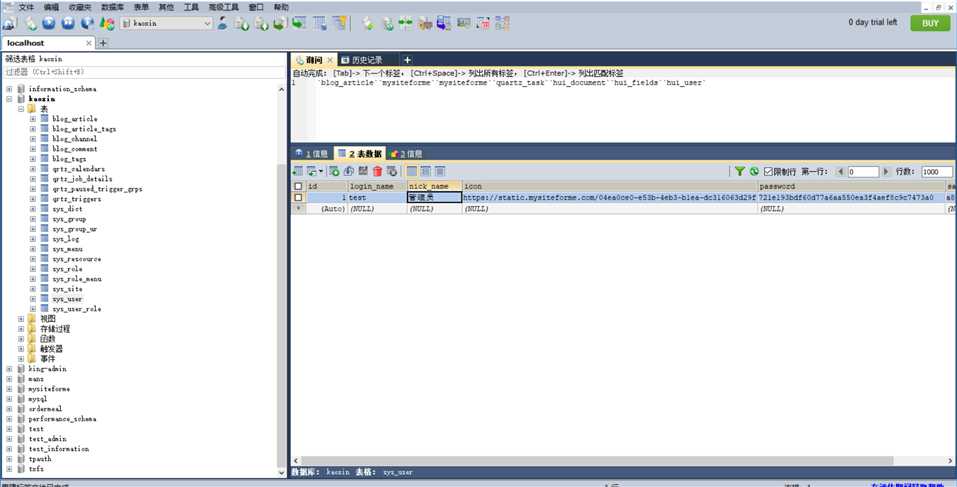
Task: Click the 过滤器 filter input field
Action: pyautogui.click(x=143, y=72)
